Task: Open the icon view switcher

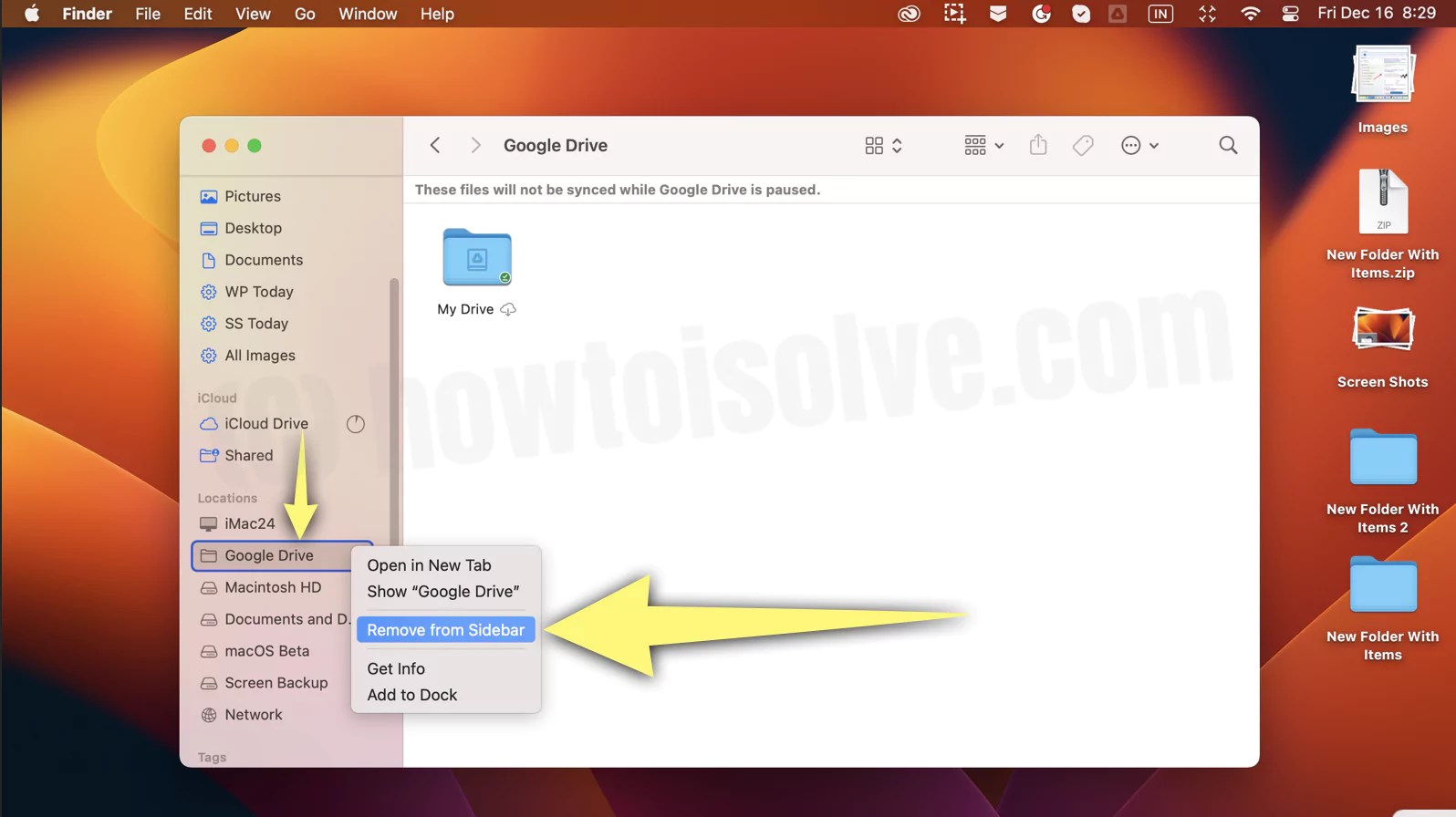Action: point(883,146)
